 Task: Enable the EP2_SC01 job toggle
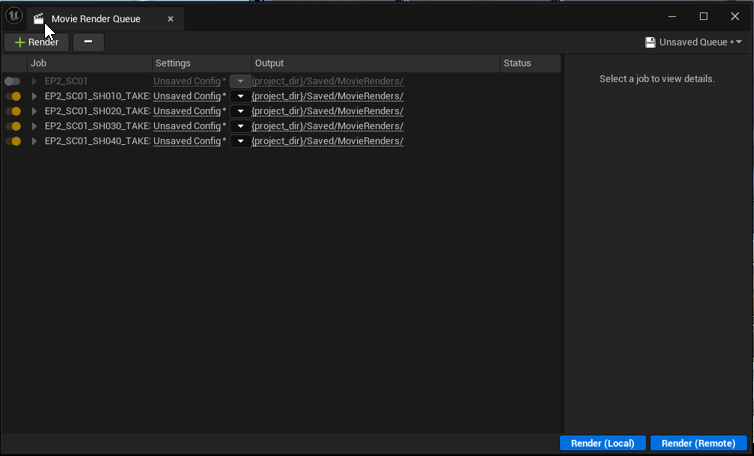coord(12,81)
